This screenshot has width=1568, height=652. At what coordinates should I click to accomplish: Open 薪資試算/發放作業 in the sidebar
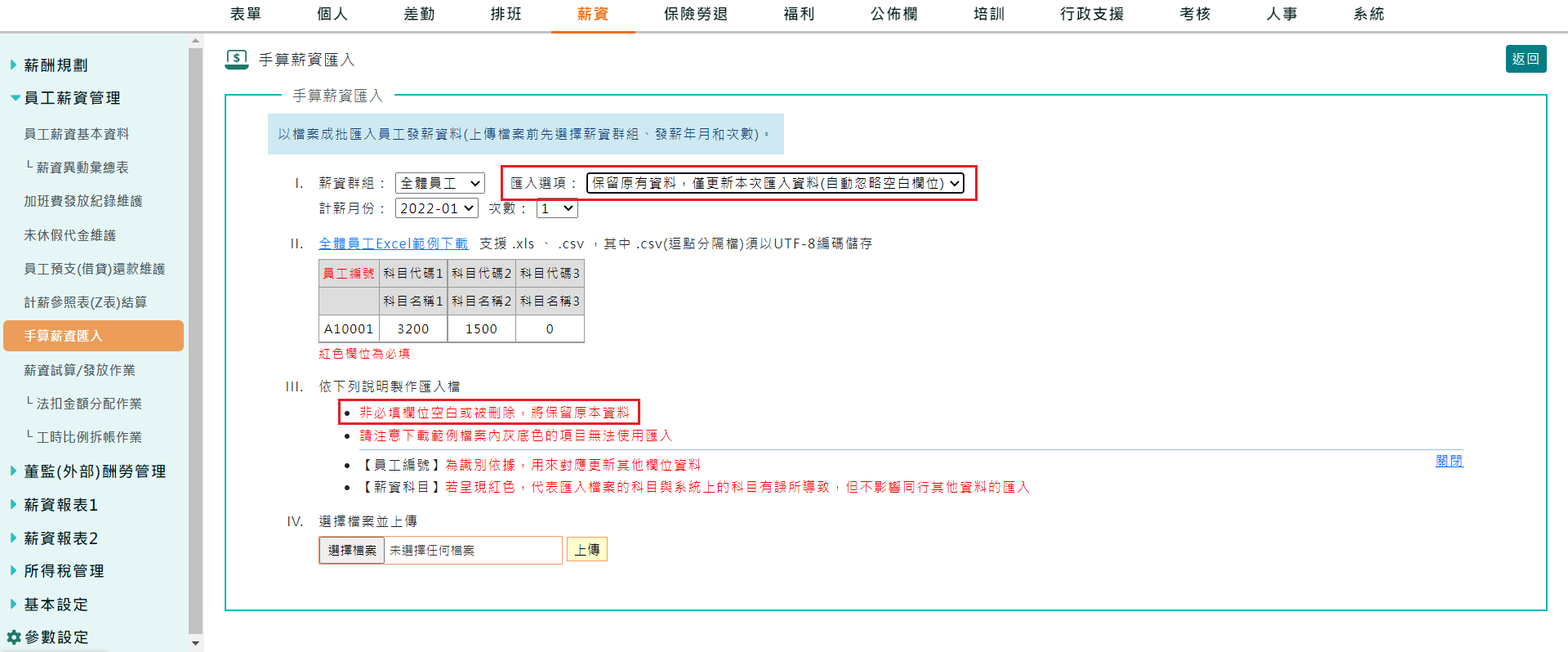[x=79, y=370]
